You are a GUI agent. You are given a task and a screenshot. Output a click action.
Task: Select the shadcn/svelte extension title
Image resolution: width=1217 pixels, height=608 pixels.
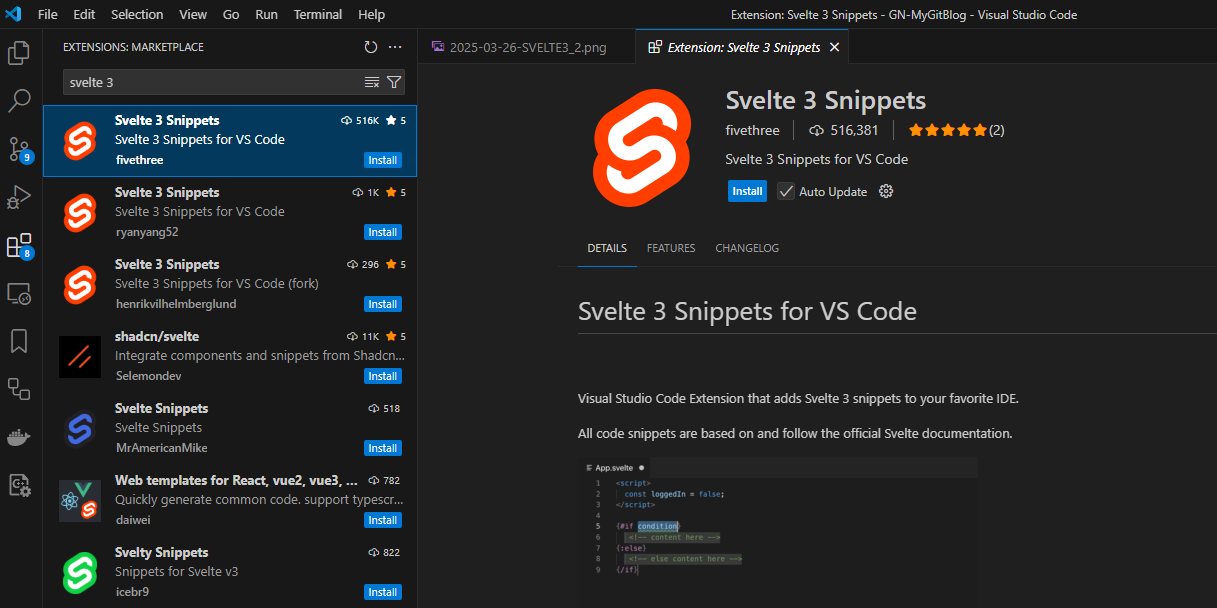(x=157, y=336)
